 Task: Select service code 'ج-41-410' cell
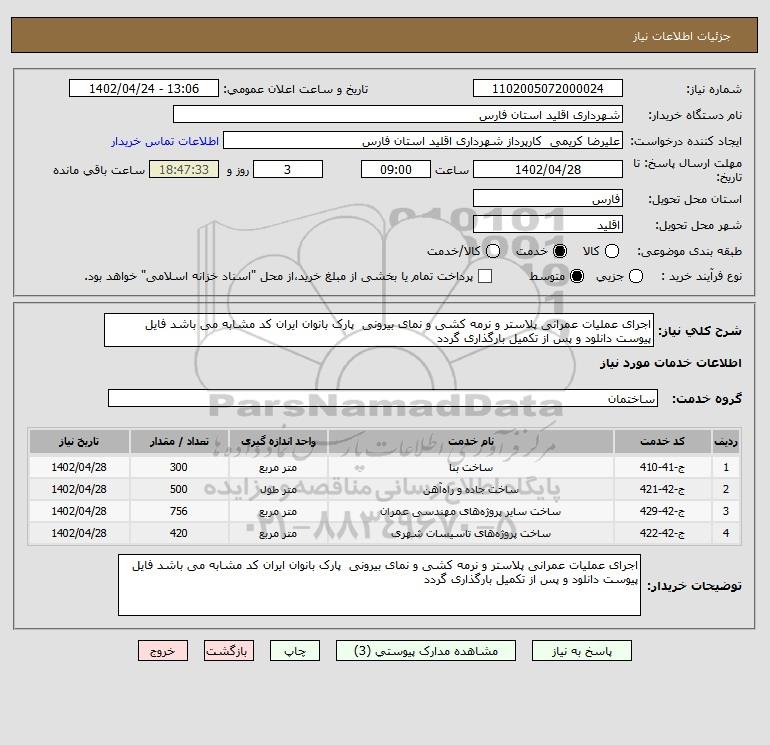[x=662, y=467]
